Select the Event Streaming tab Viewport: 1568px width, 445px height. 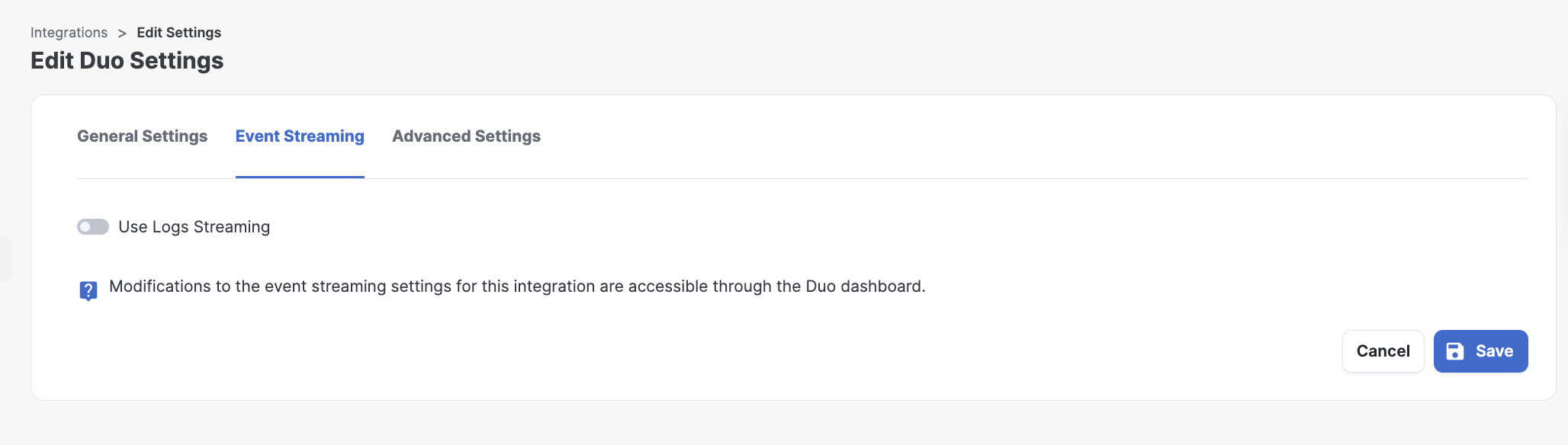(x=300, y=136)
